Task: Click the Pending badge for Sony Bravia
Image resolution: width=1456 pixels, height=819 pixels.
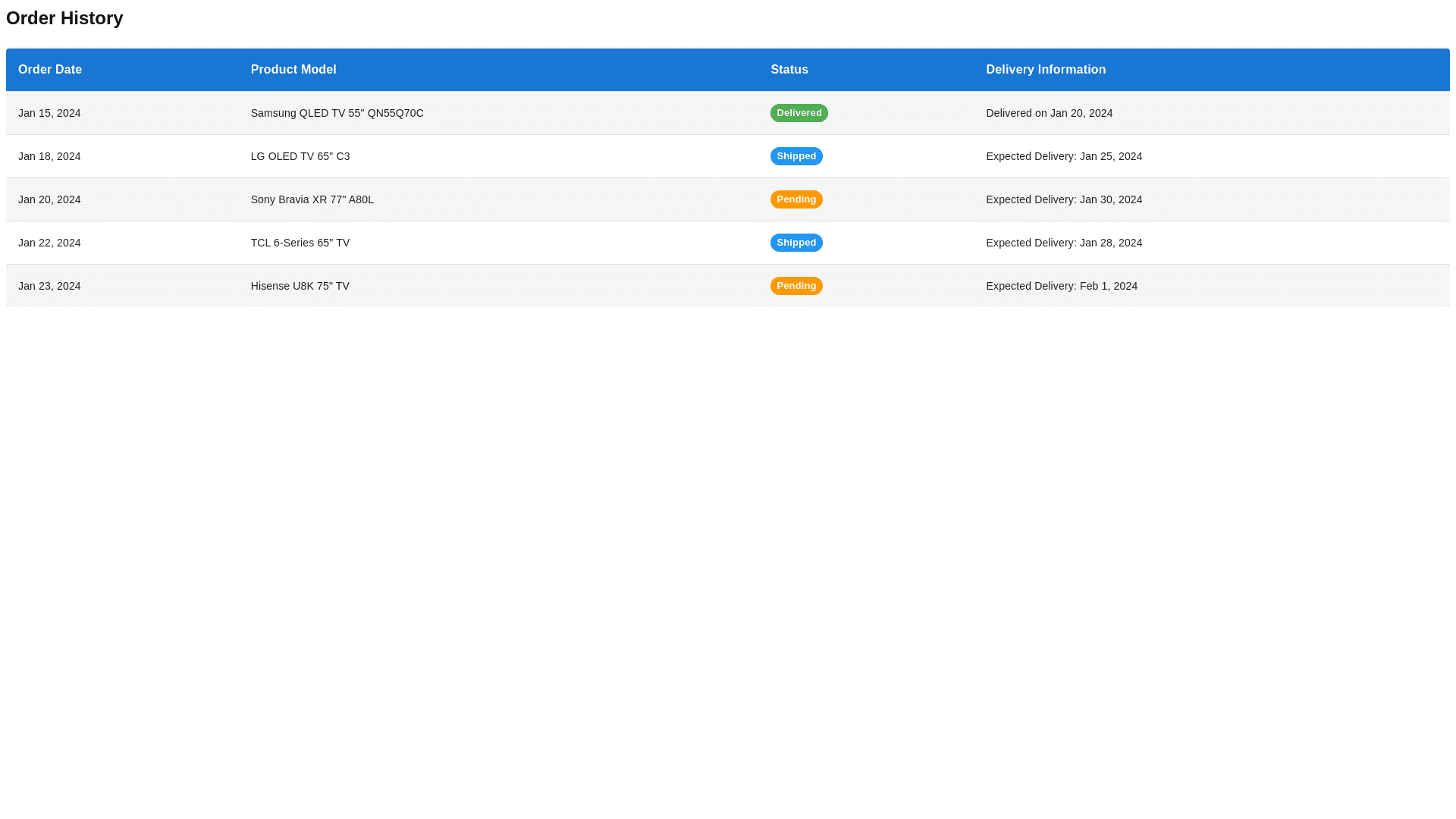Action: click(795, 199)
